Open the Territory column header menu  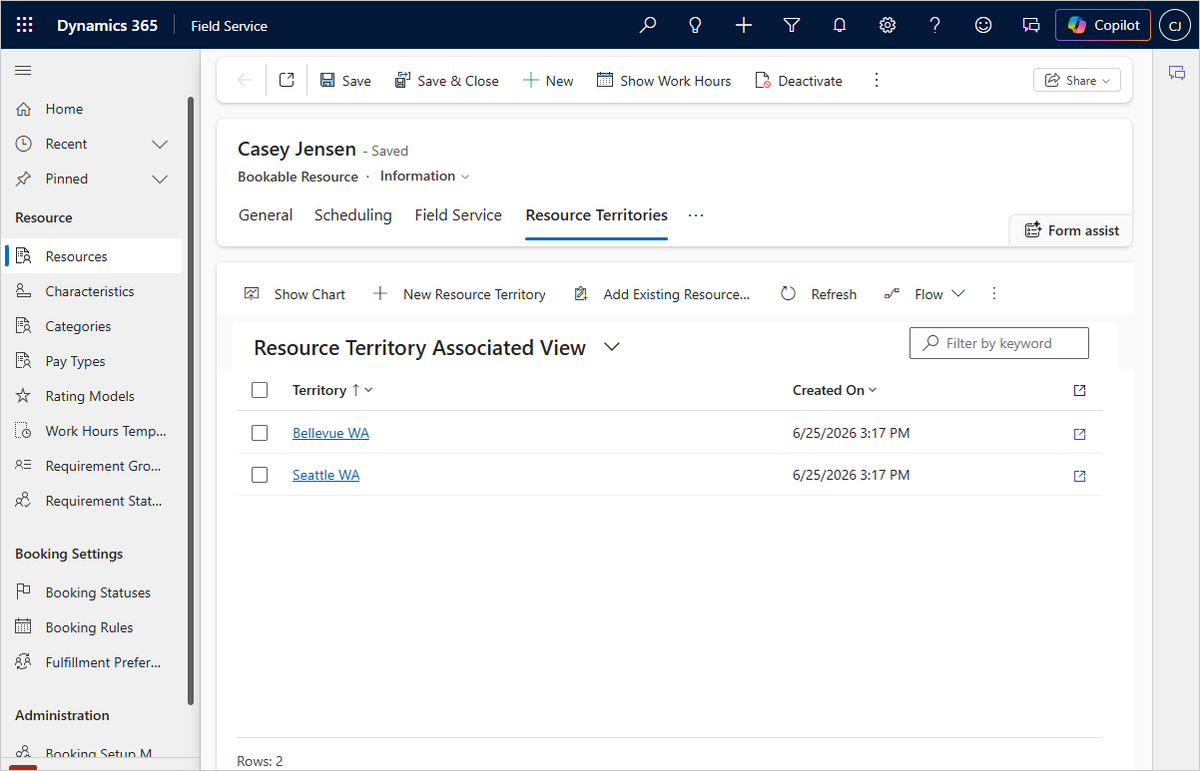(x=332, y=390)
